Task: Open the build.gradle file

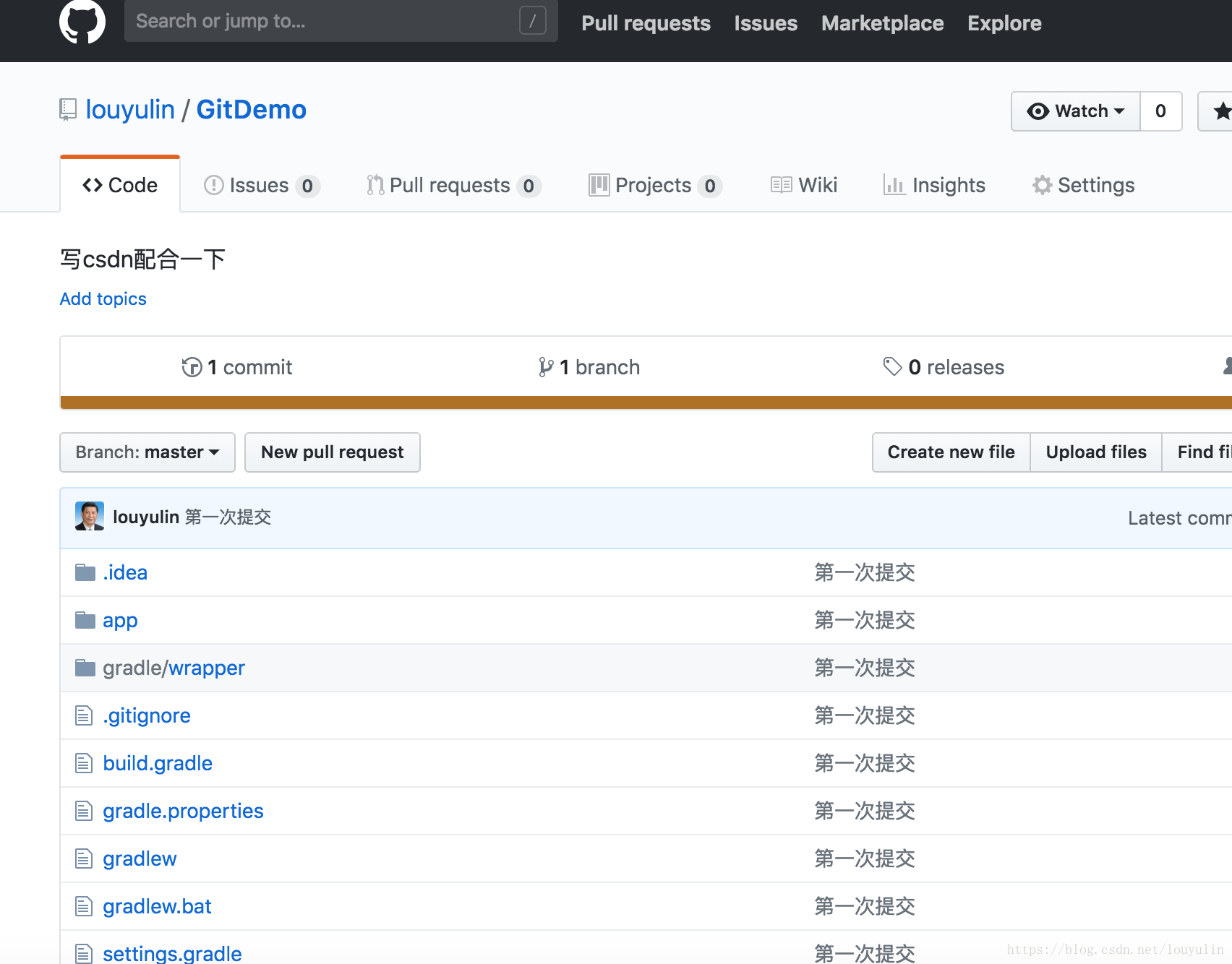Action: pos(158,763)
